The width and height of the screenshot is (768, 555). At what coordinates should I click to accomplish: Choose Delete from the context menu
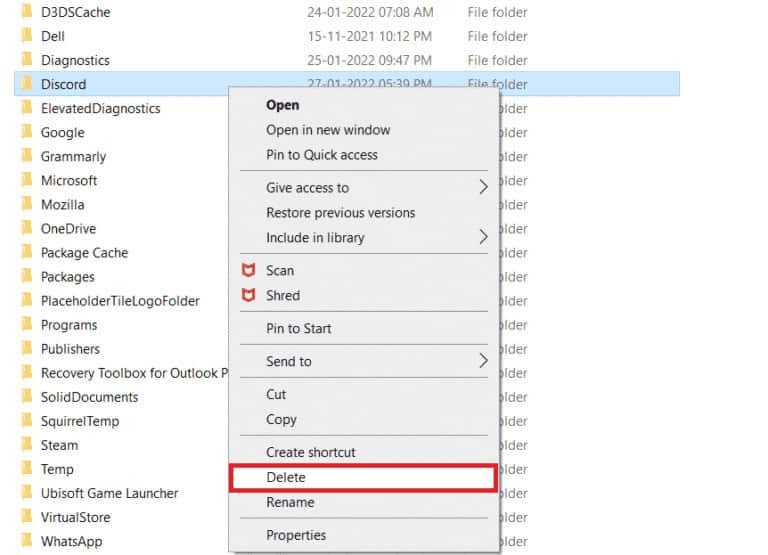pyautogui.click(x=364, y=478)
